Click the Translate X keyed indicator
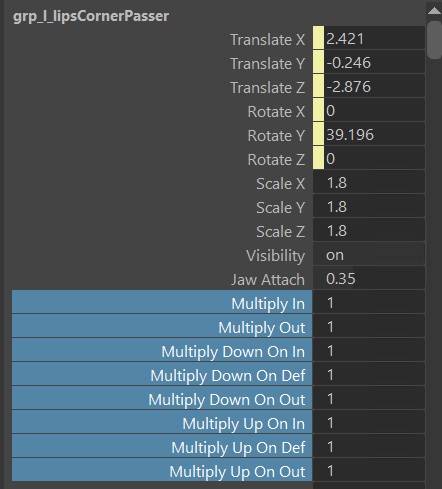 pos(318,38)
